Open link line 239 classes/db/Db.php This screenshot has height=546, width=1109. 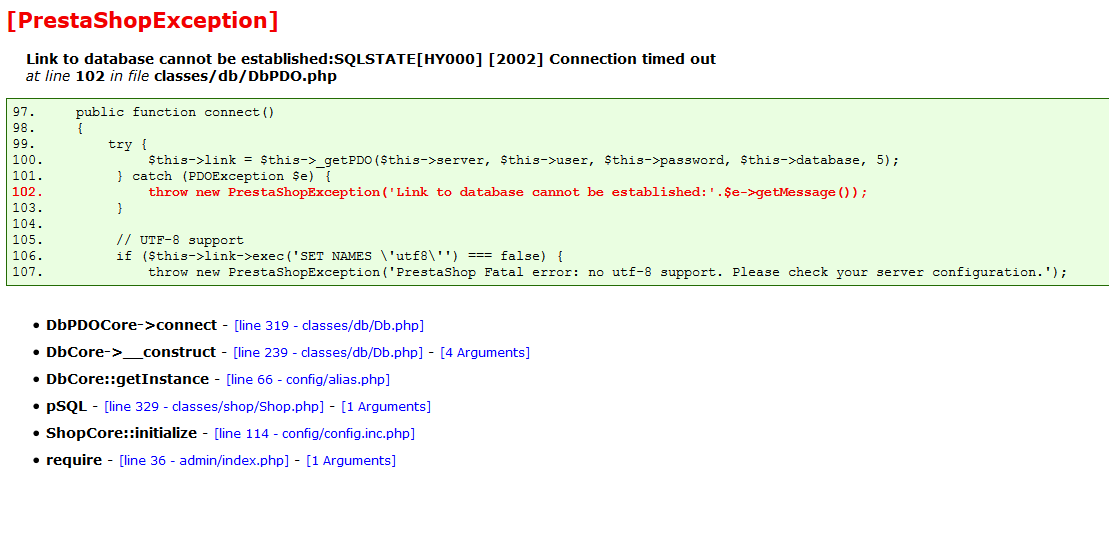[328, 353]
